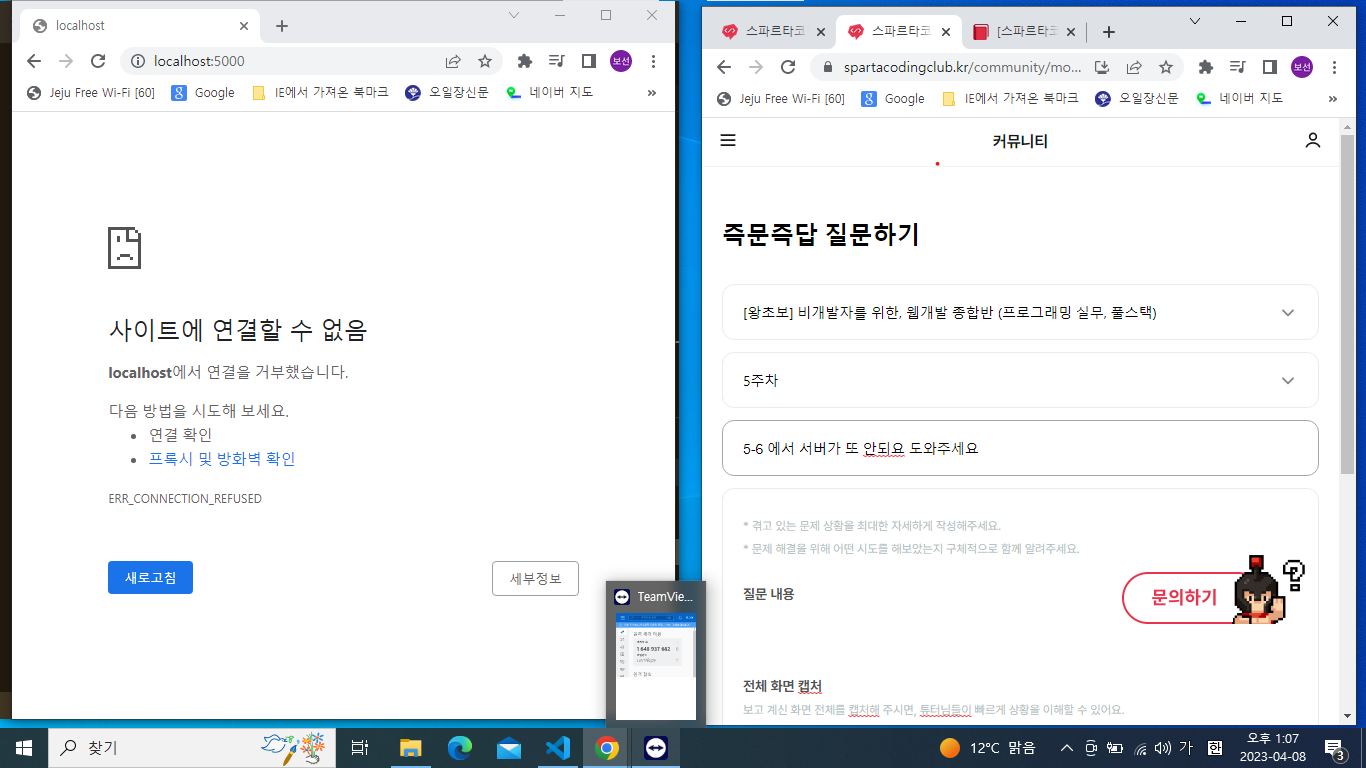Open the Mail app from the taskbar

click(508, 748)
